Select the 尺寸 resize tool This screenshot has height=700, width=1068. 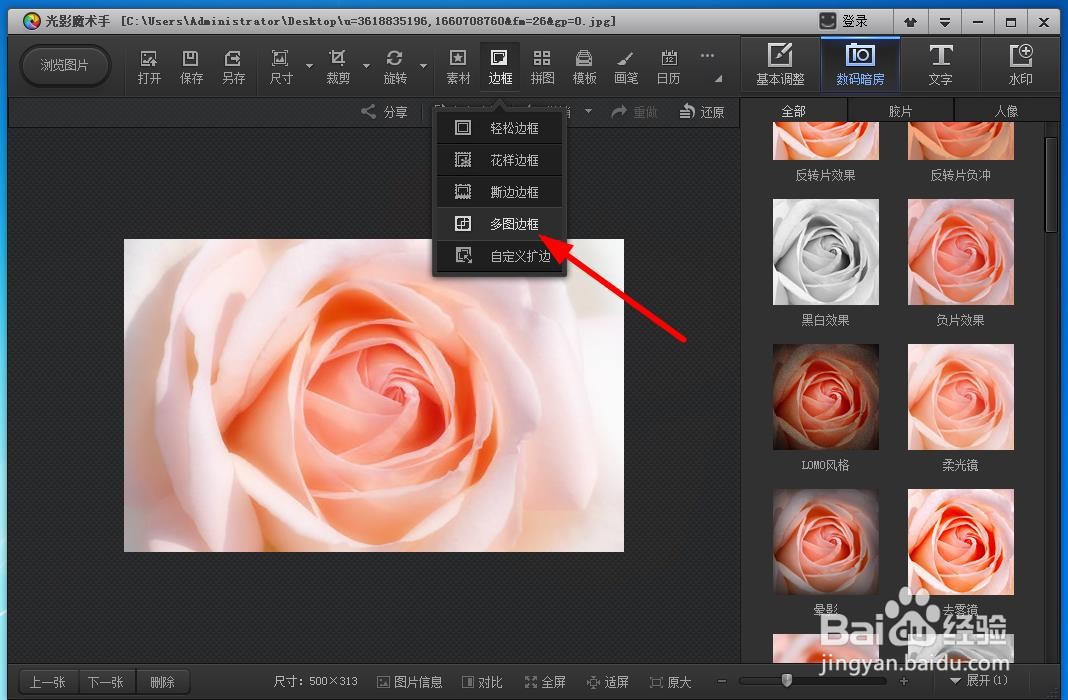coord(281,67)
